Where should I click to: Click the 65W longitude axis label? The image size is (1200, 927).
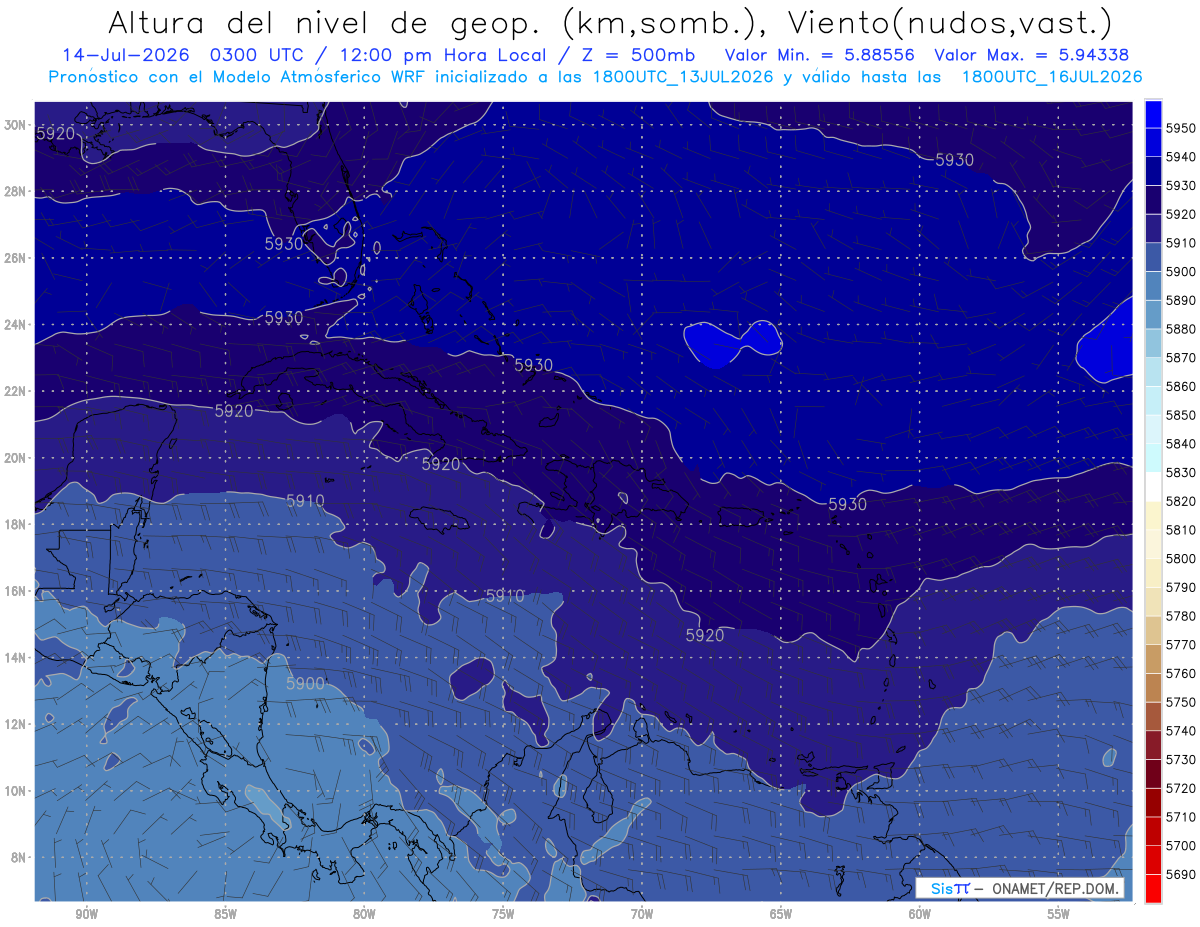coord(781,914)
